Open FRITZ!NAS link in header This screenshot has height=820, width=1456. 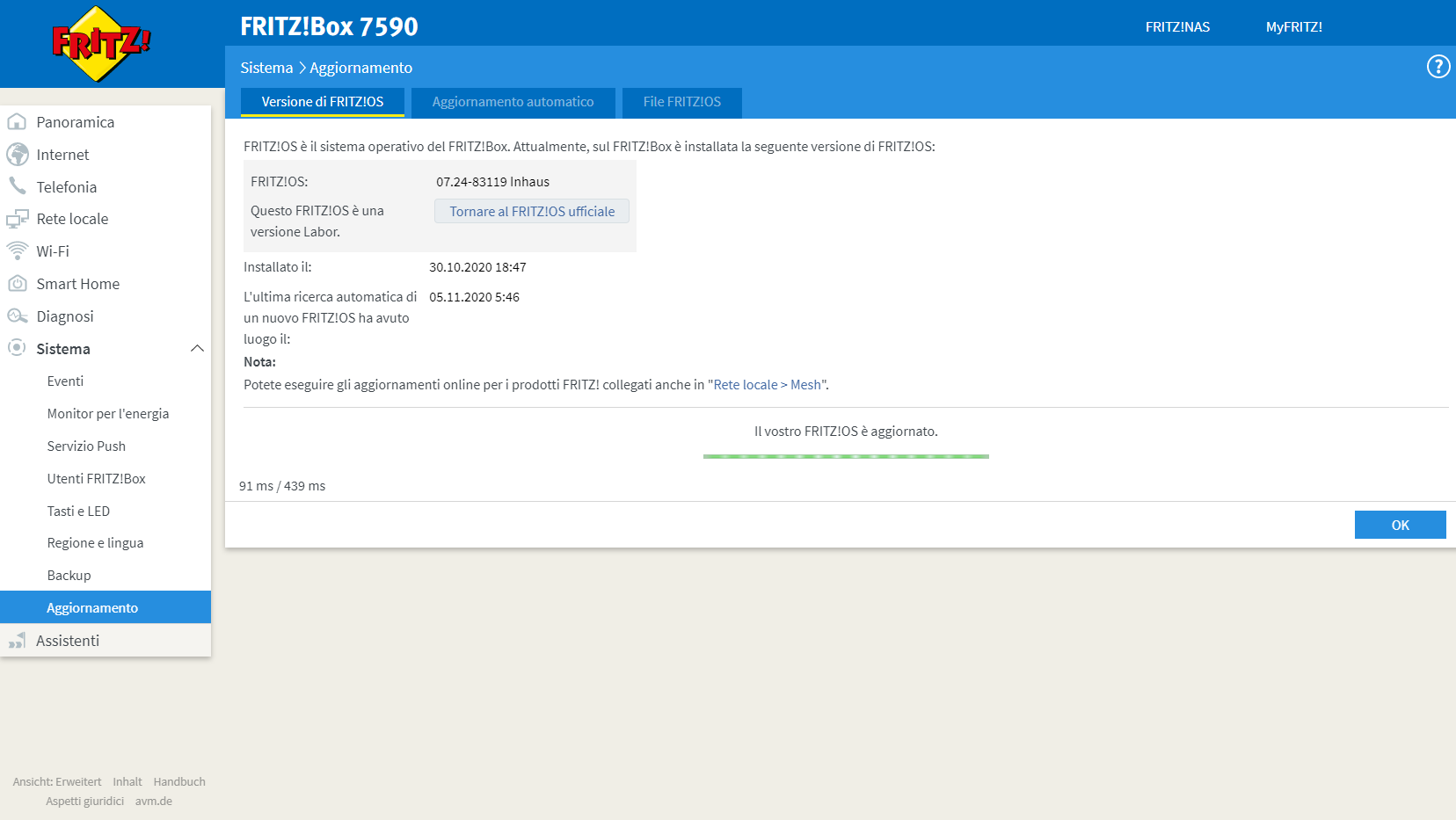(x=1177, y=27)
